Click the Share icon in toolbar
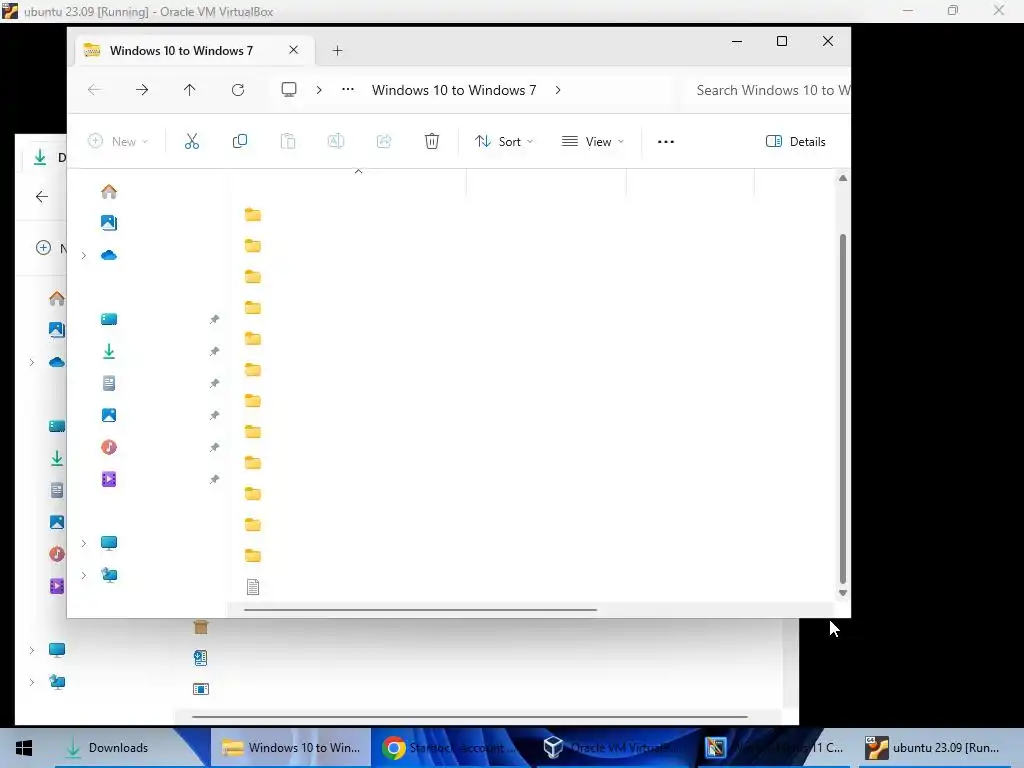The image size is (1024, 768). (384, 141)
